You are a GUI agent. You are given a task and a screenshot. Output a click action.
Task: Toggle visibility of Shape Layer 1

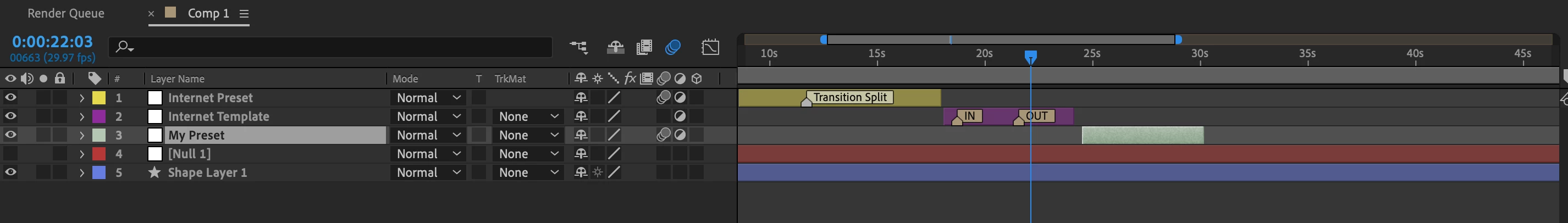(x=10, y=172)
